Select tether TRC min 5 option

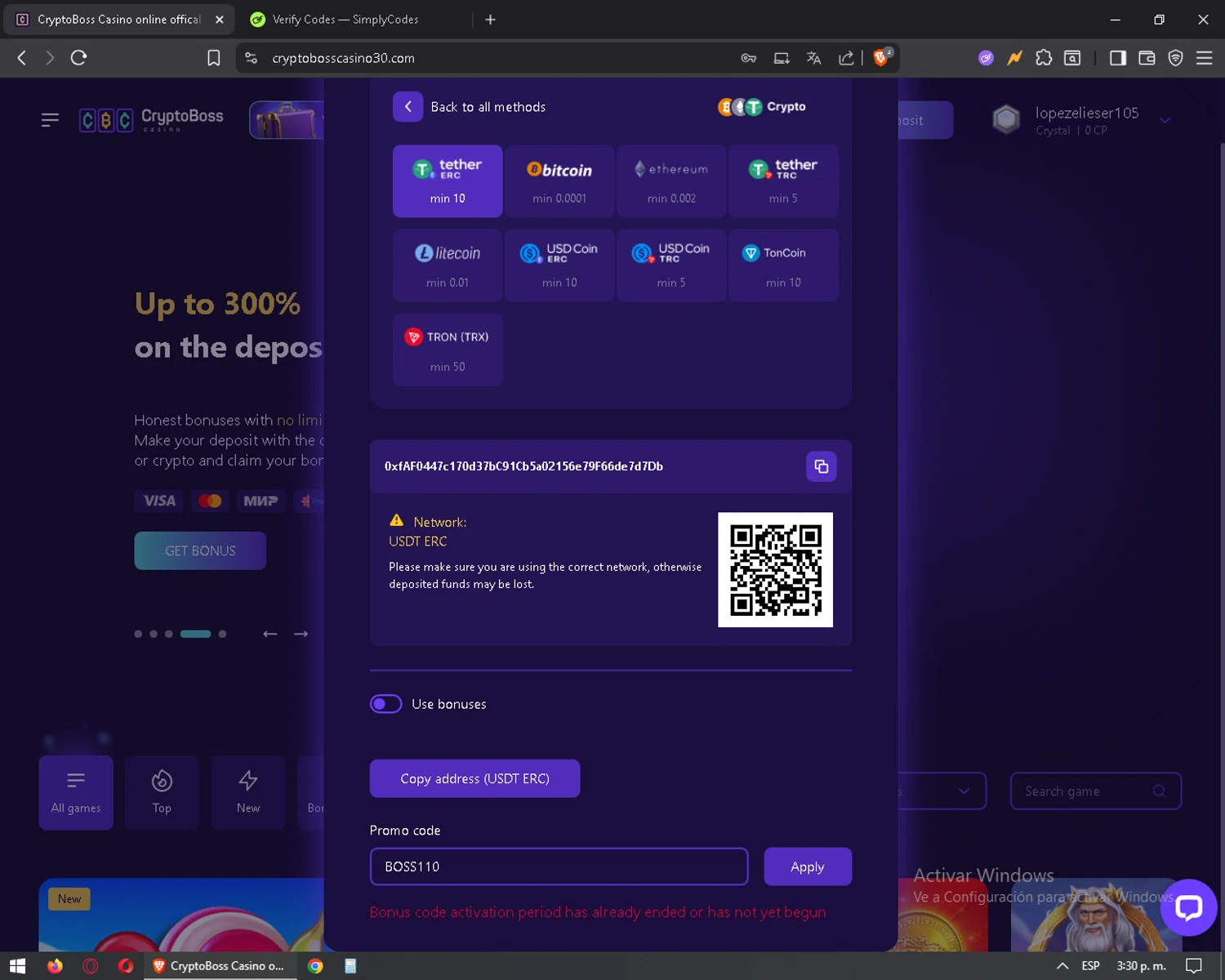(x=783, y=181)
